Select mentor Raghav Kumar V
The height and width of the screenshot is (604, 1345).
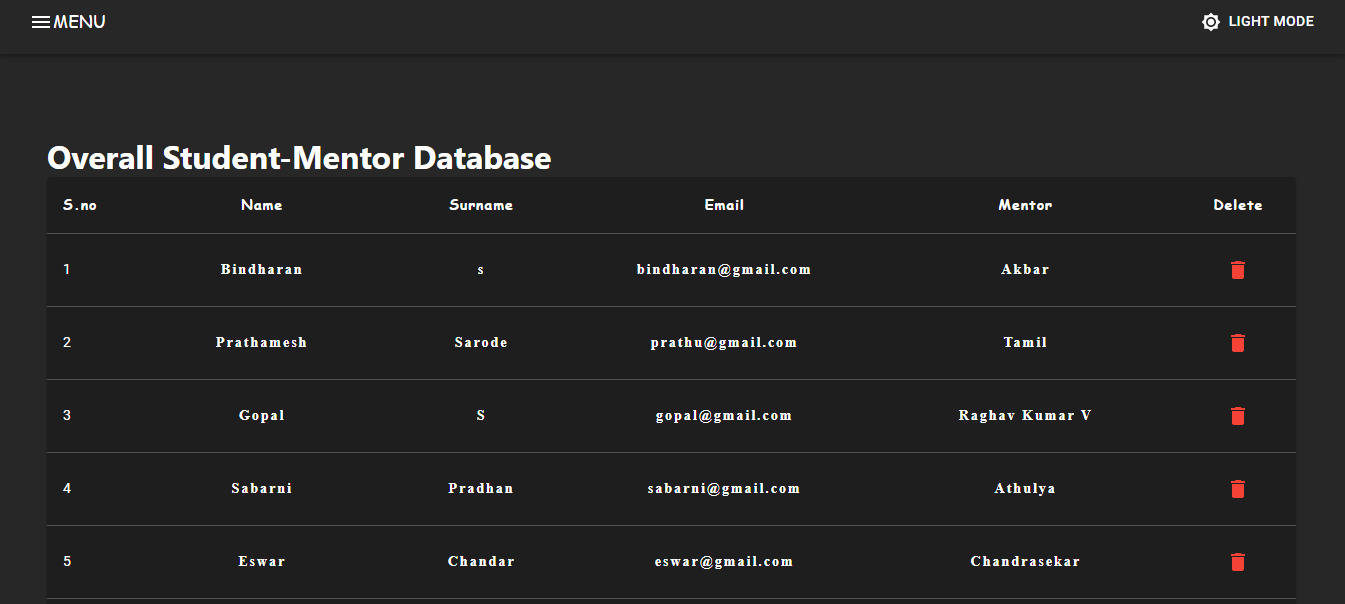coord(1025,416)
